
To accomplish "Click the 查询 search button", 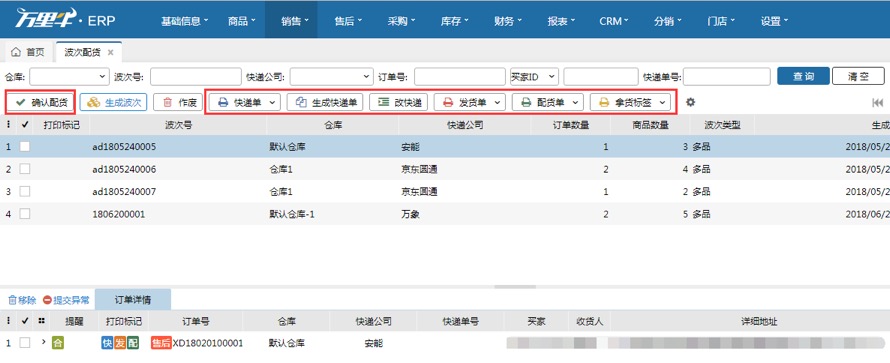I will (803, 76).
